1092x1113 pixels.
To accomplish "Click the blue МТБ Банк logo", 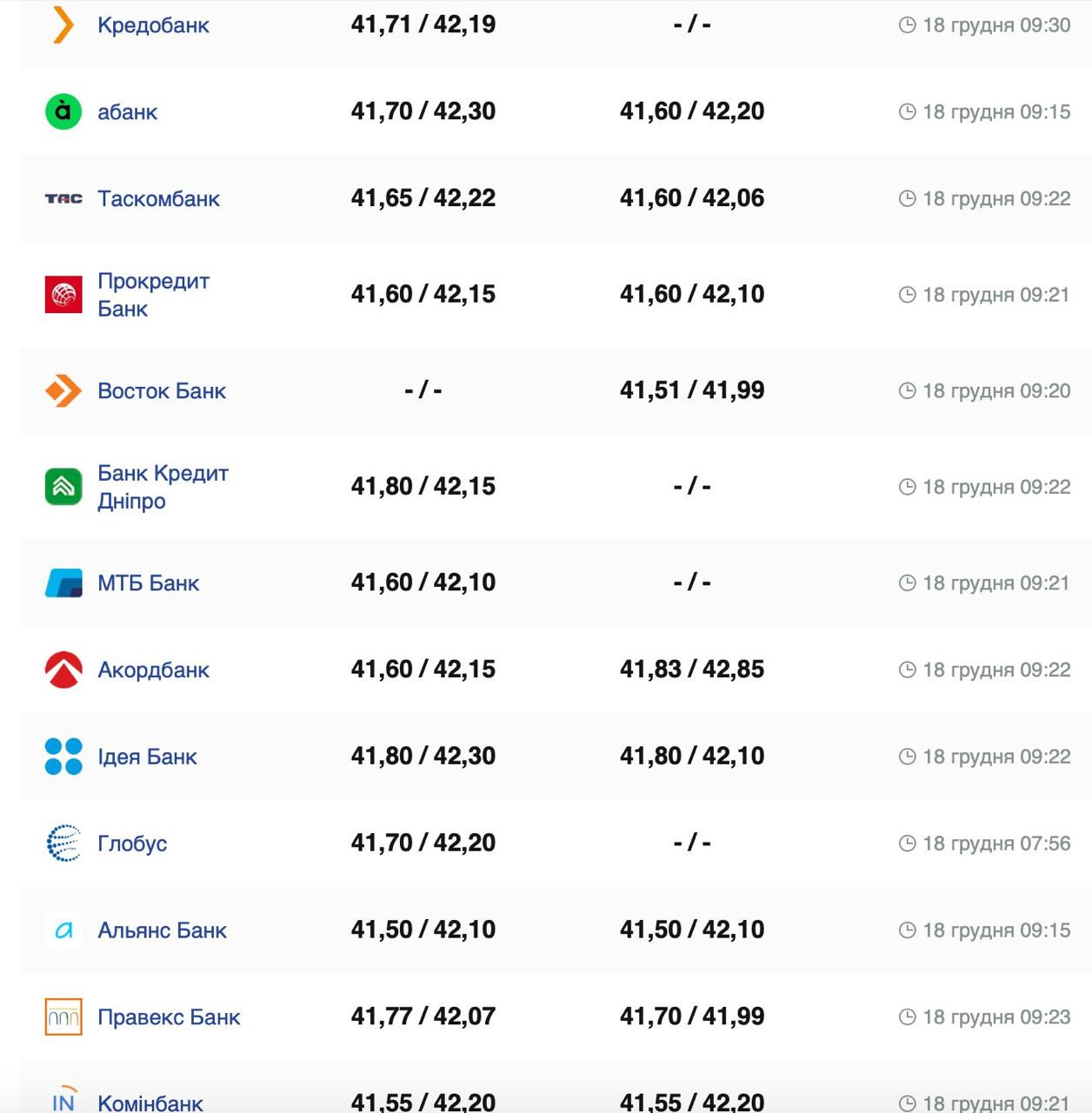I will click(63, 583).
